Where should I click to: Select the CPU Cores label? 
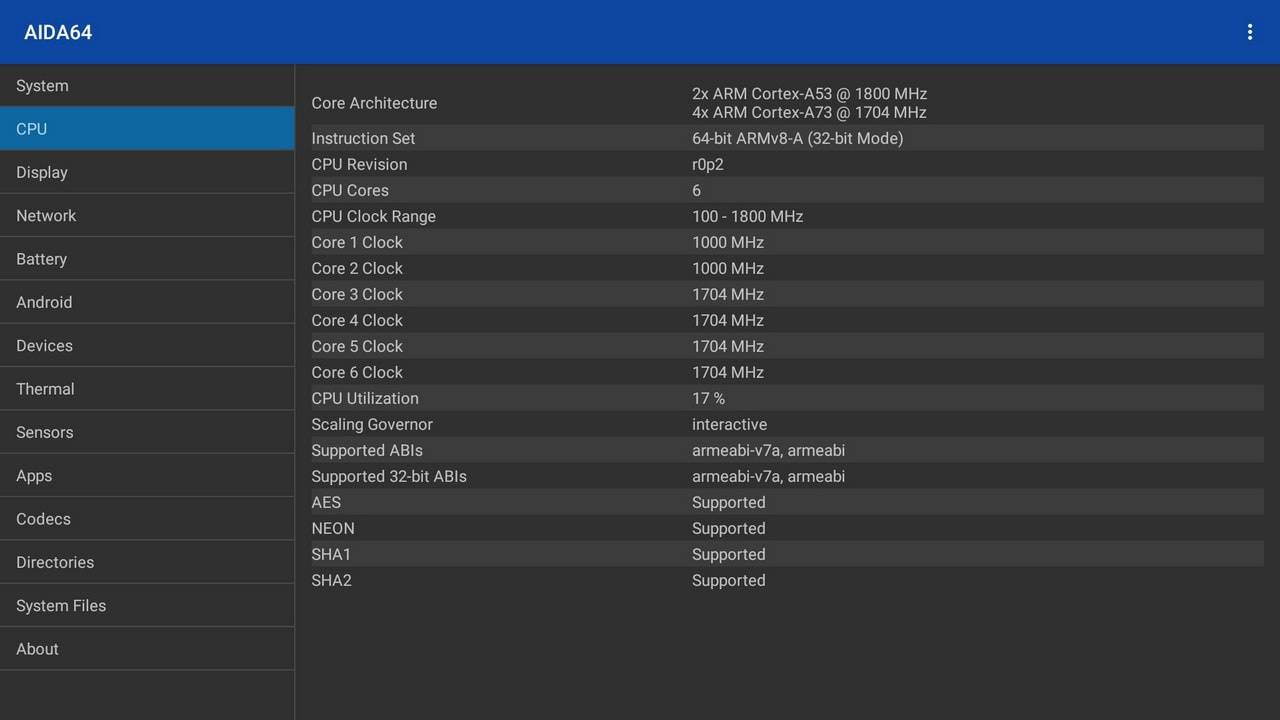[x=350, y=190]
